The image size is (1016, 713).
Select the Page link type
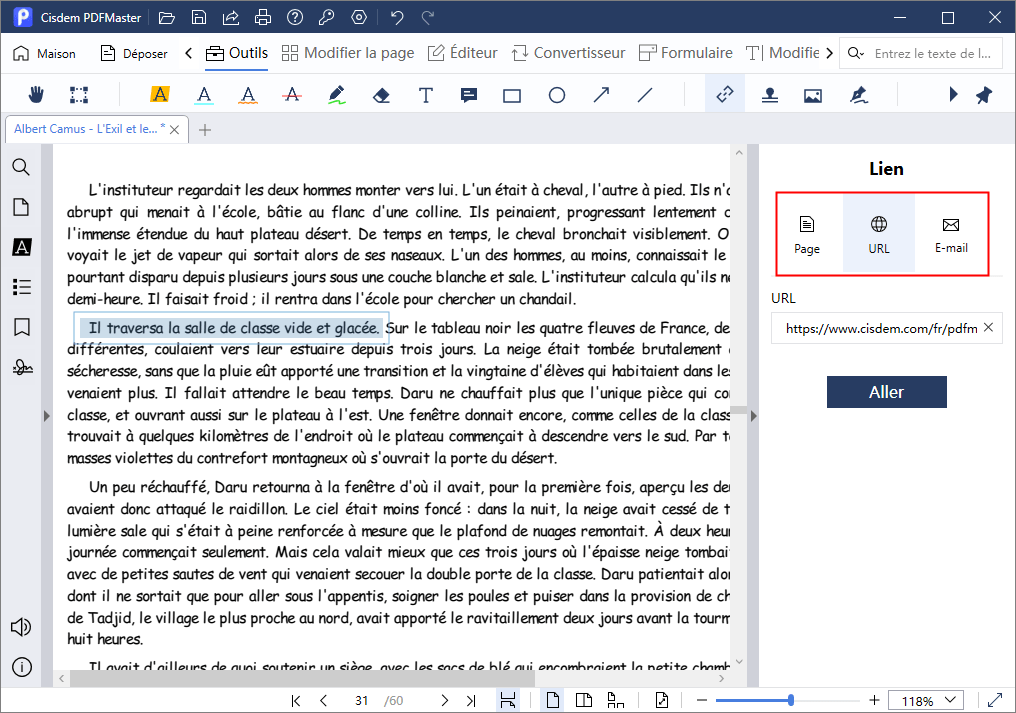pos(807,235)
